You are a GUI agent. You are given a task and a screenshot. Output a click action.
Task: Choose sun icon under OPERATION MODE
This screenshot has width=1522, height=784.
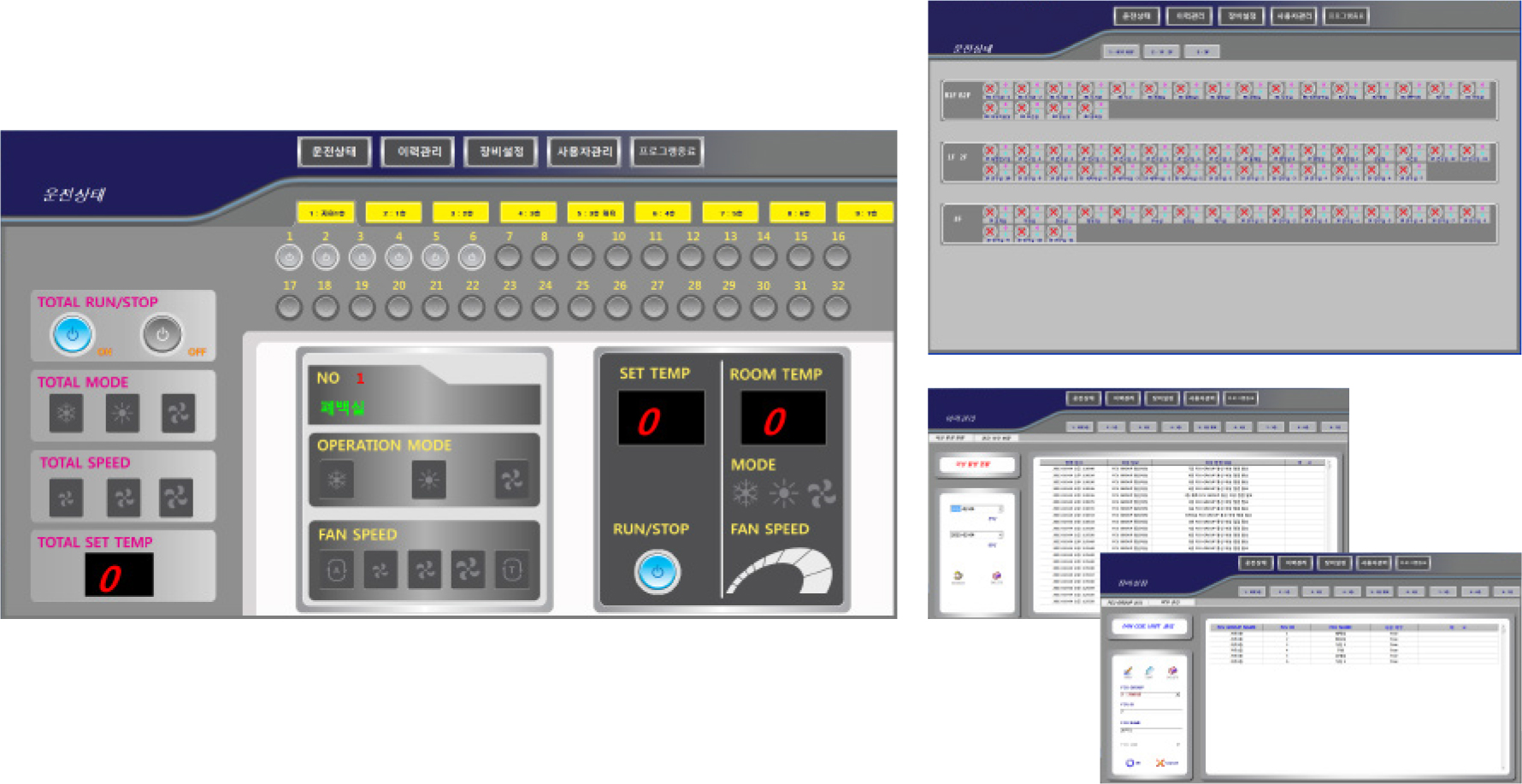pyautogui.click(x=428, y=480)
